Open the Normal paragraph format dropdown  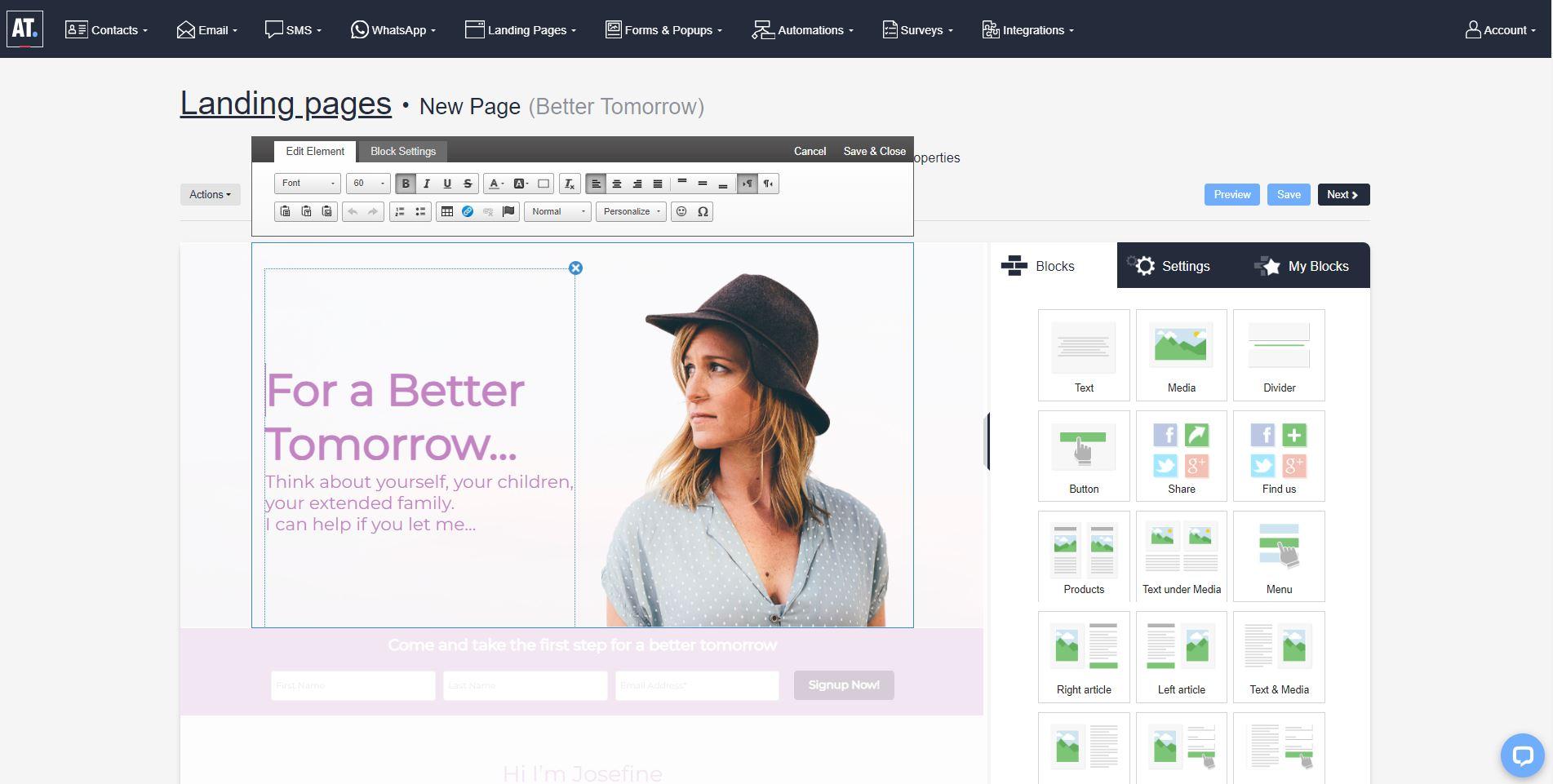click(557, 212)
